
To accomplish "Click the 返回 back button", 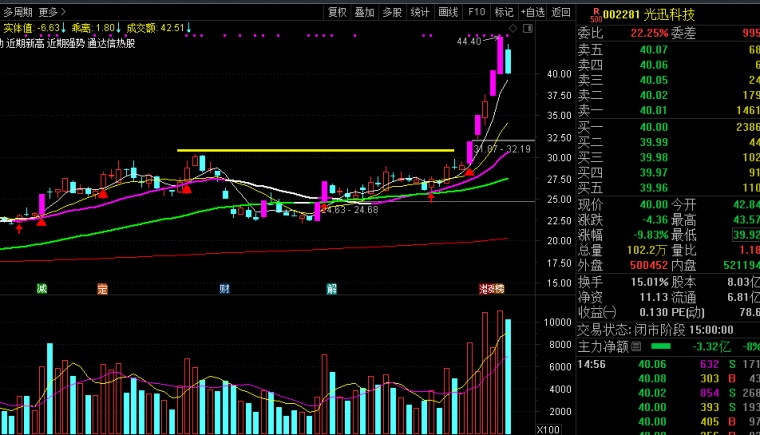I will coord(561,12).
